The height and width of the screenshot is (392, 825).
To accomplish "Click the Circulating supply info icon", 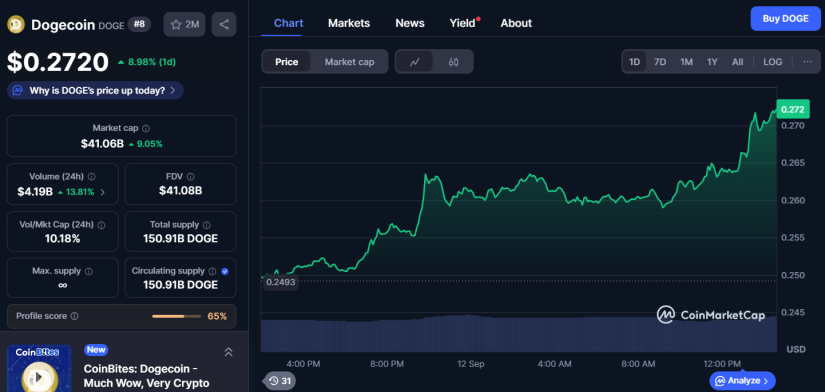I will click(x=212, y=272).
